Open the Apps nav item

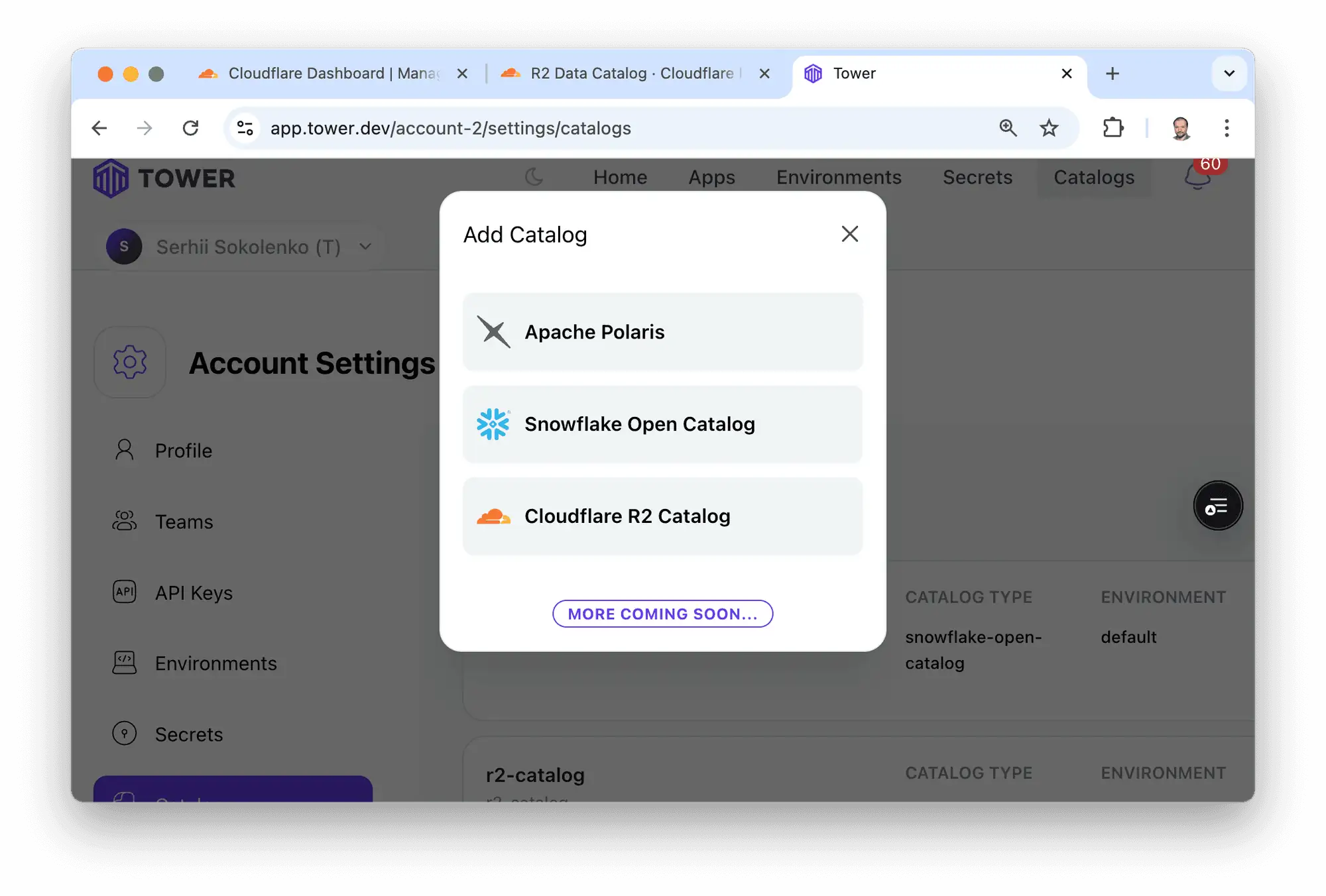(x=711, y=177)
